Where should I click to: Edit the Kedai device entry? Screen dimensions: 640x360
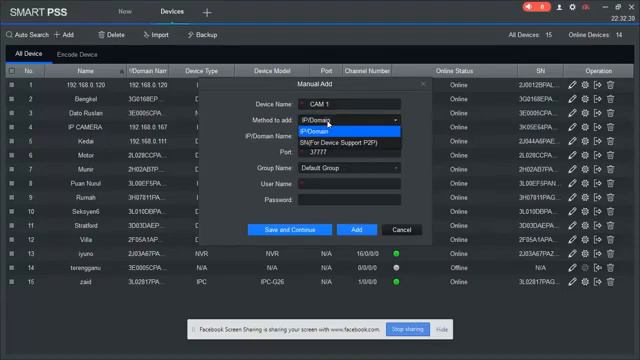(572, 141)
